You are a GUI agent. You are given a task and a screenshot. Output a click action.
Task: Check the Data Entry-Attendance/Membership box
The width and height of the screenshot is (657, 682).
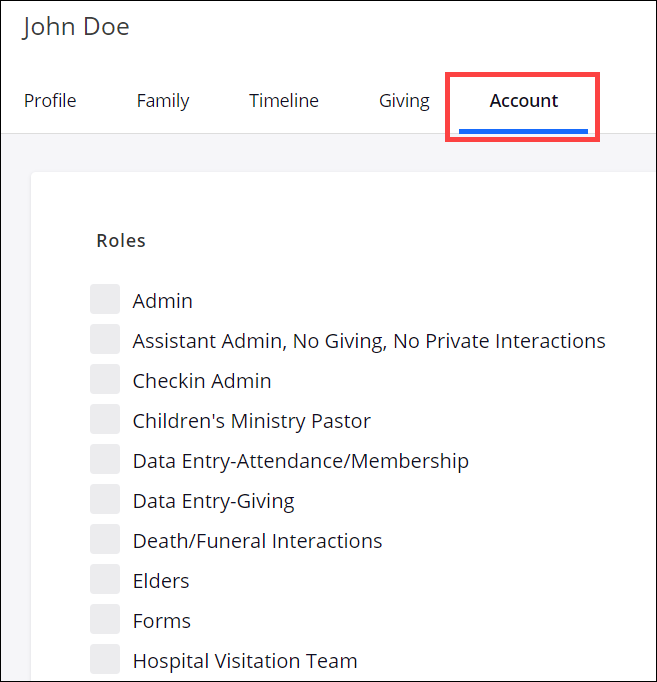click(x=105, y=460)
